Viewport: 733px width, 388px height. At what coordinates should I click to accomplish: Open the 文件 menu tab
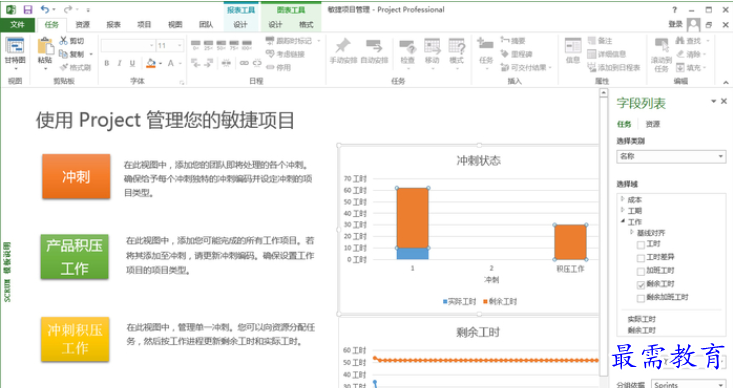[x=17, y=24]
